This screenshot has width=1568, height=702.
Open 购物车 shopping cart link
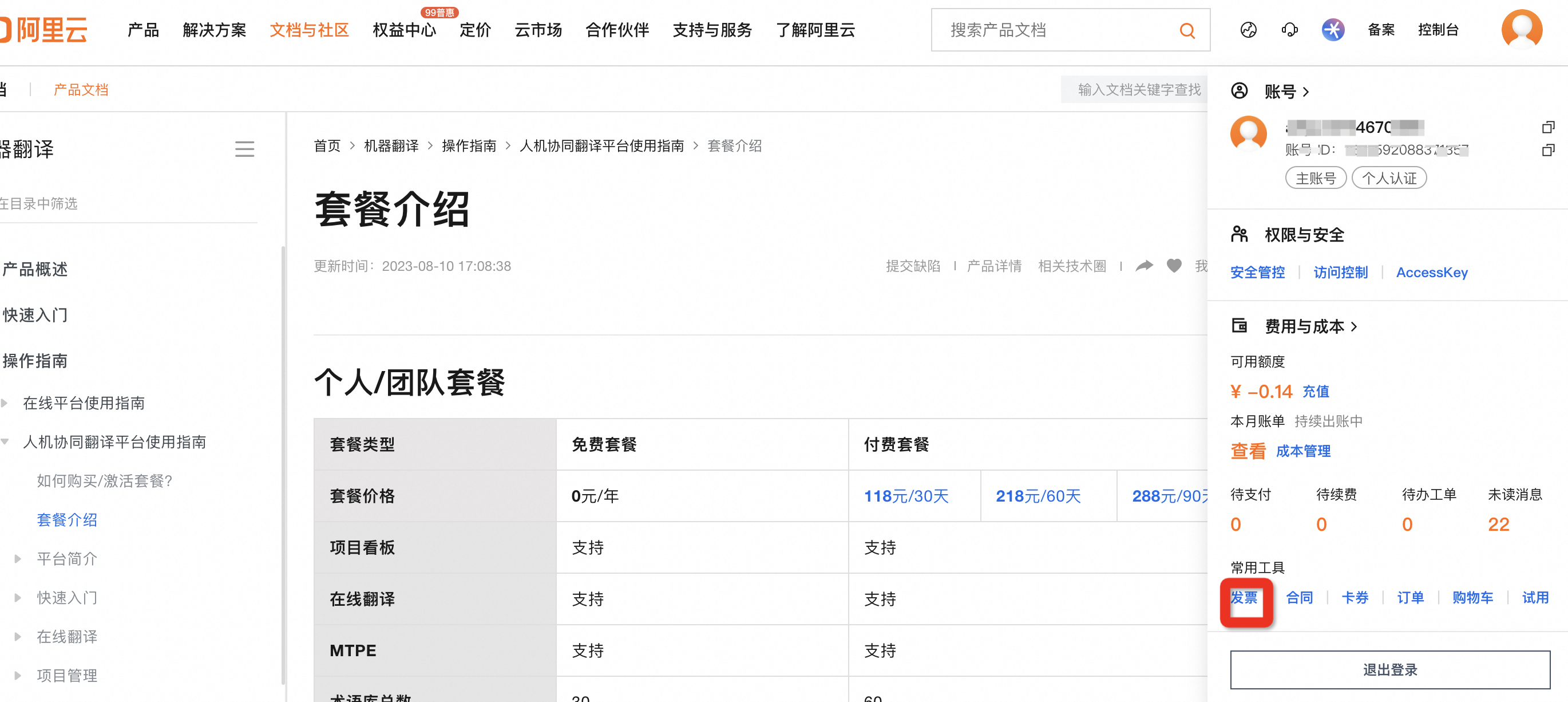(1472, 597)
